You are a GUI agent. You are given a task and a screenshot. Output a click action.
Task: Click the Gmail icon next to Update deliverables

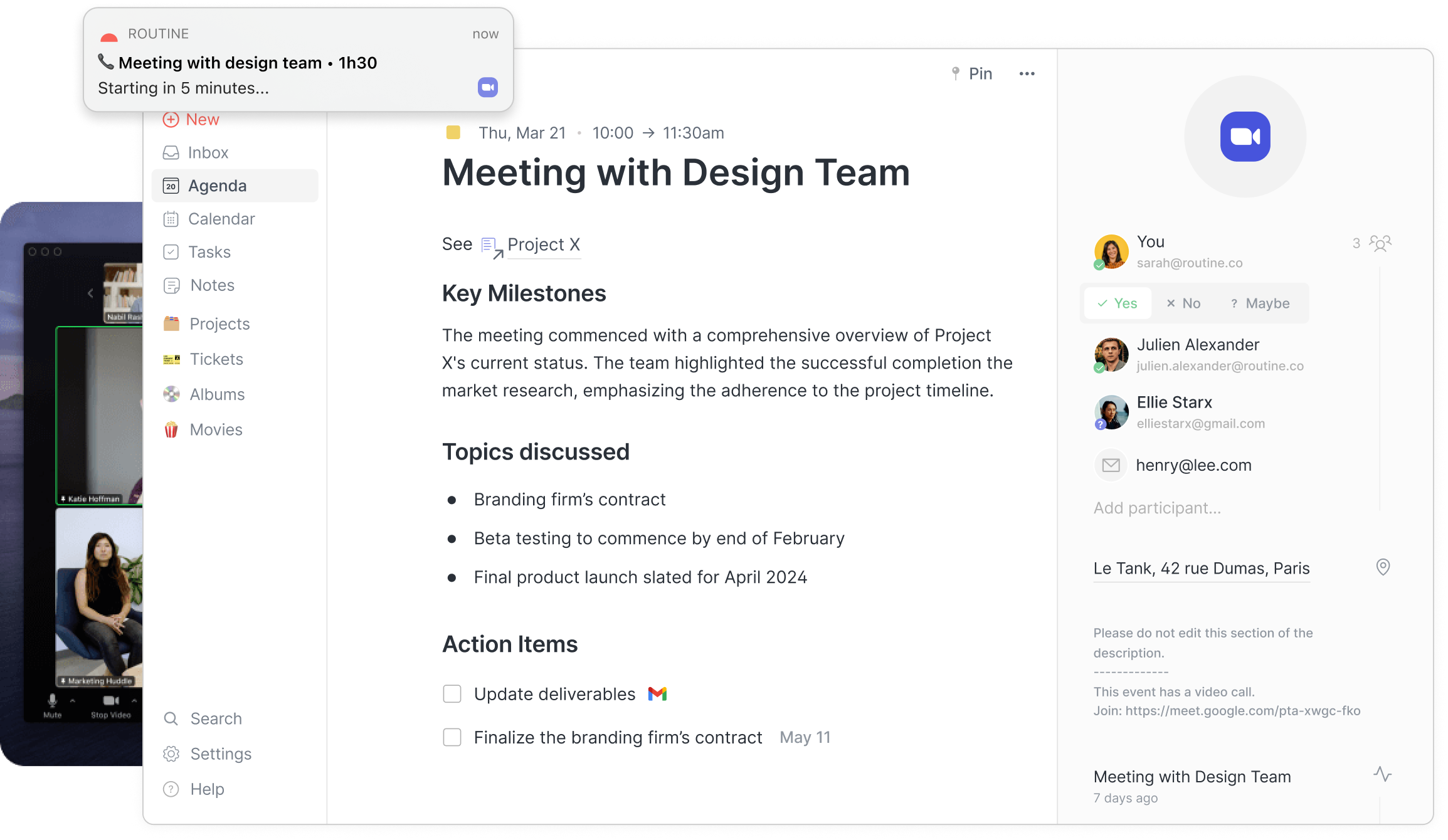[657, 694]
